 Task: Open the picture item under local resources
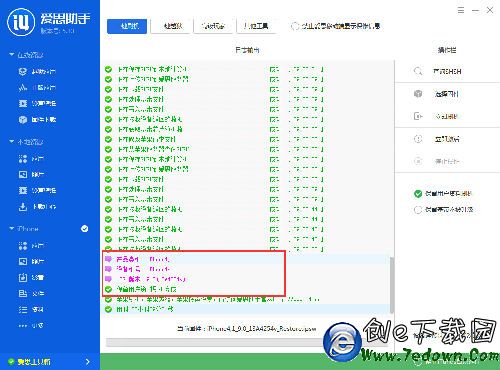[x=31, y=174]
